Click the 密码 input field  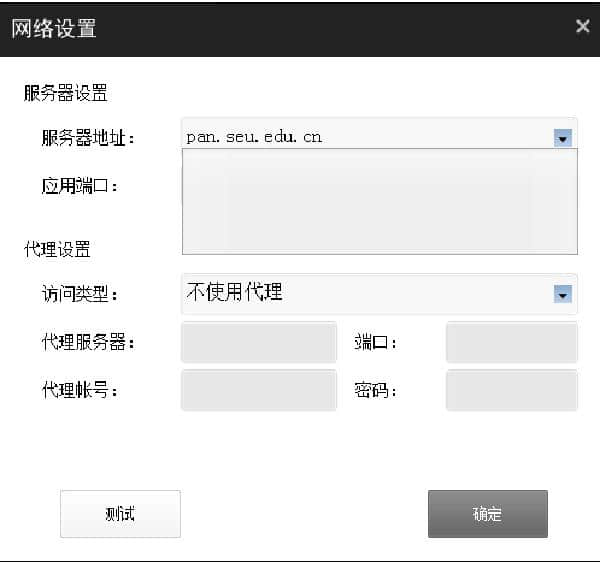pos(511,390)
